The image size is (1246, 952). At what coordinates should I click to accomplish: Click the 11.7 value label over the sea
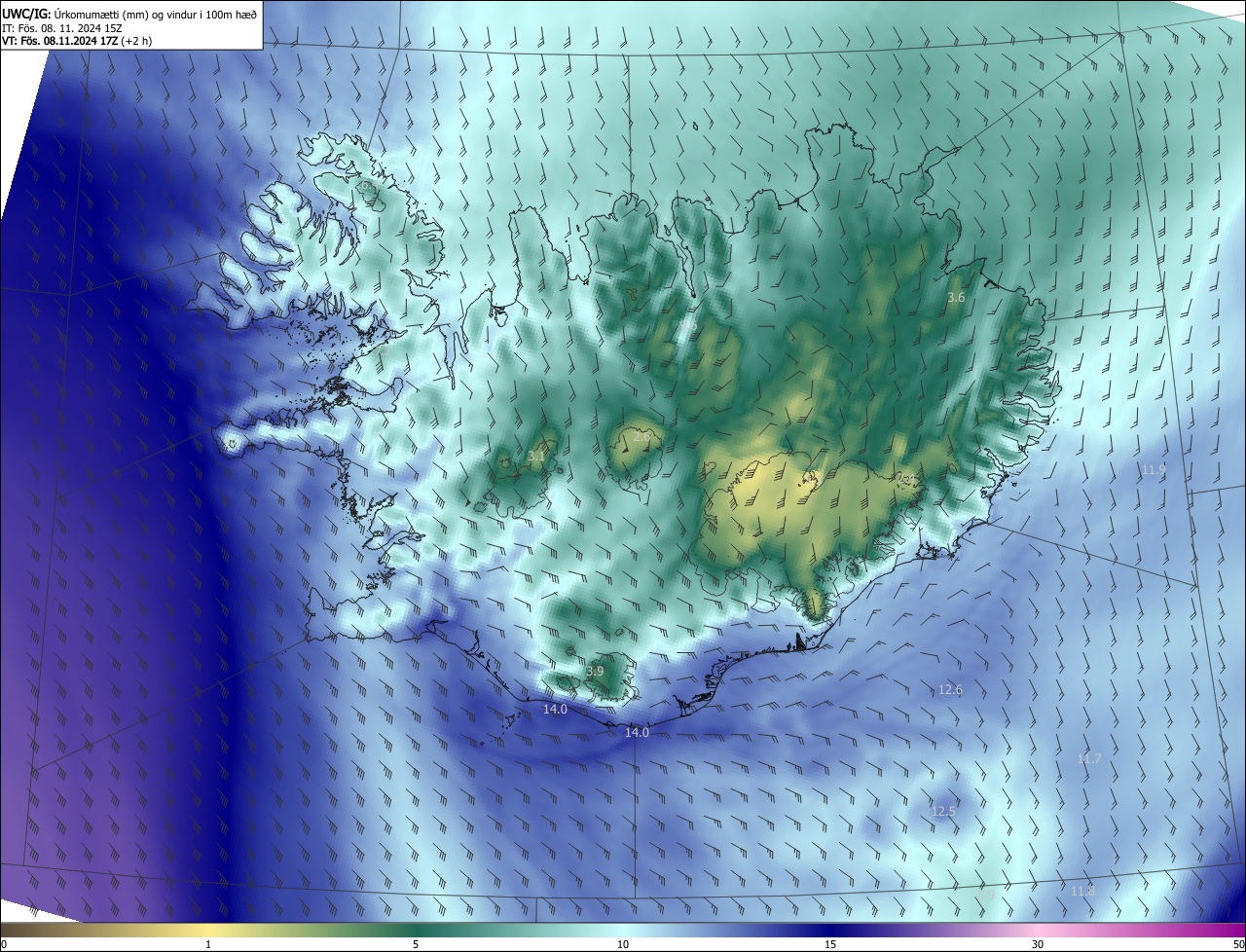coord(1089,759)
